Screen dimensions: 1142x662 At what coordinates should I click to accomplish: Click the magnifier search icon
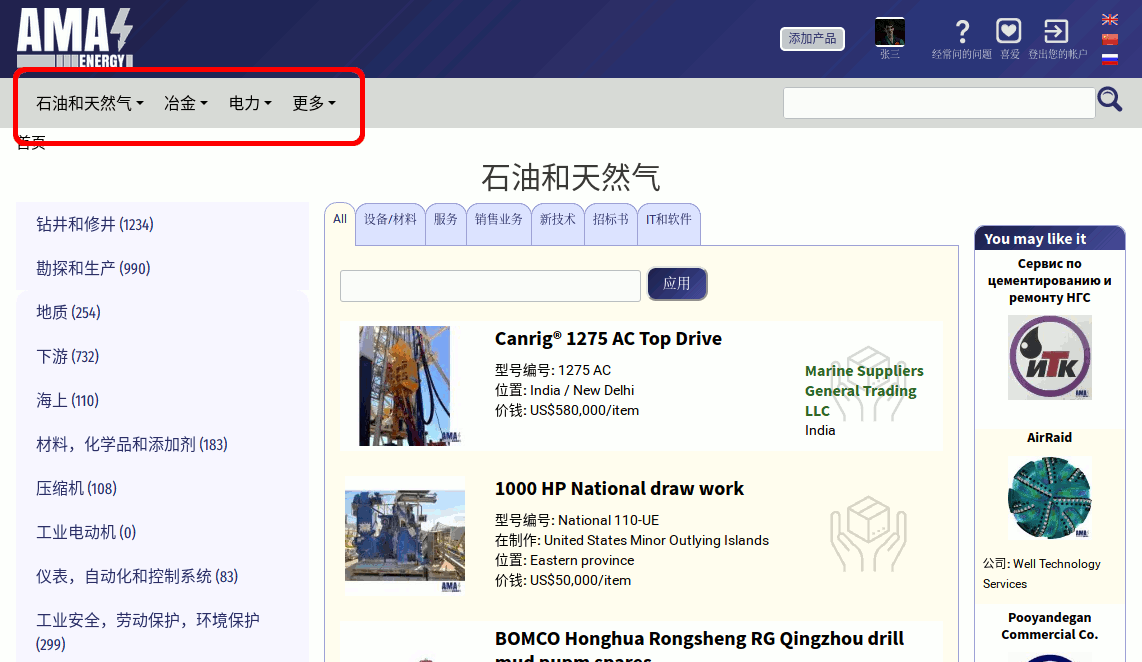[x=1110, y=100]
